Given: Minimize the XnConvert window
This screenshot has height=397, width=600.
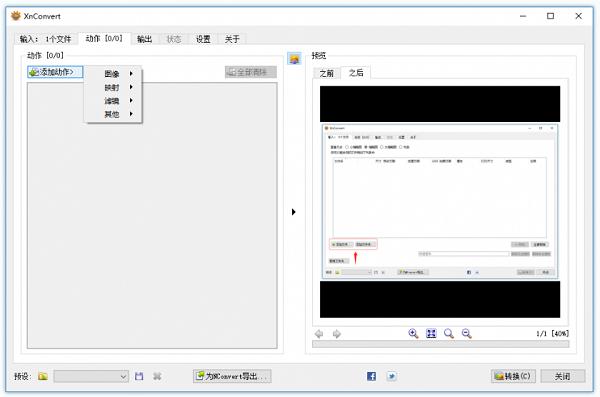Looking at the screenshot, I should (x=523, y=16).
